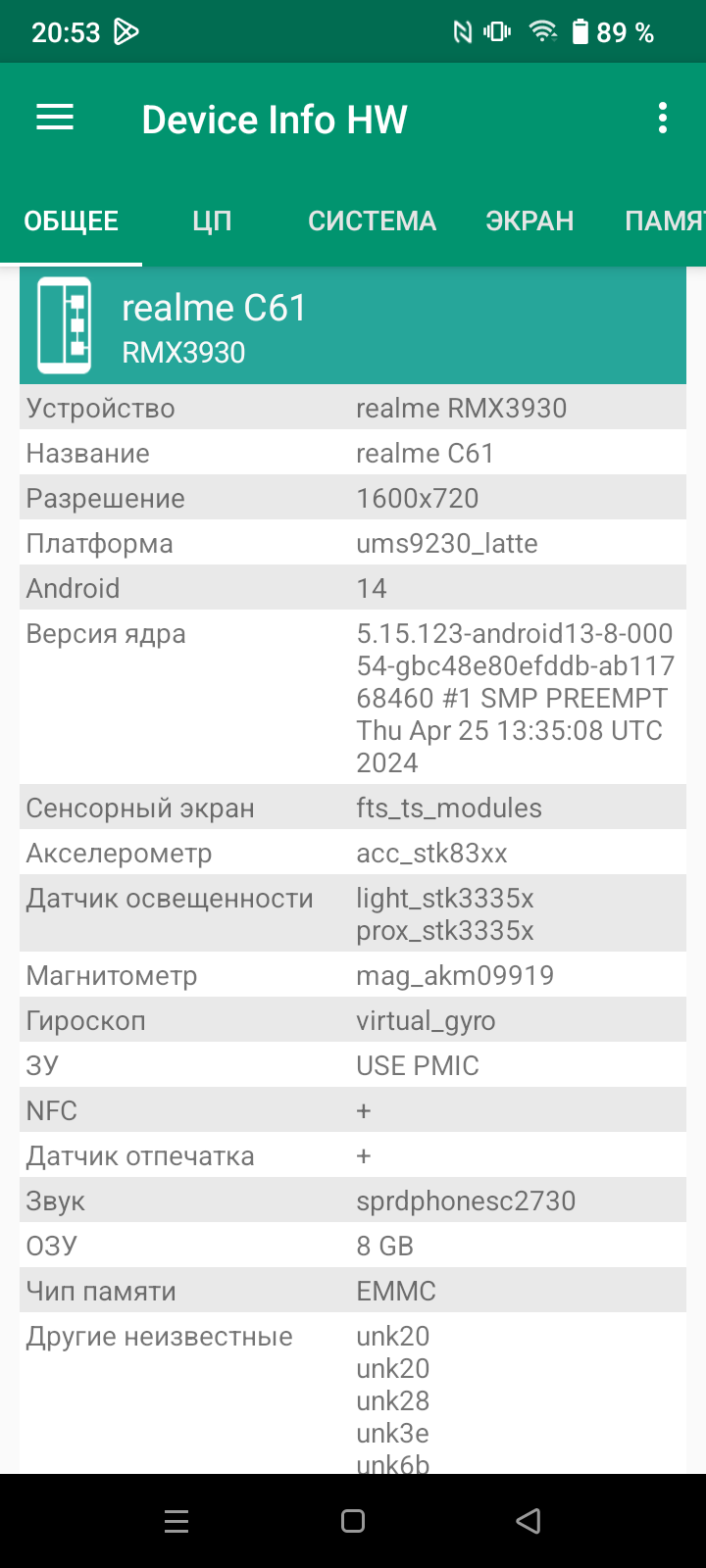Tap the Чип памяти EMMC row
Viewport: 706px width, 1568px height.
point(353,1291)
